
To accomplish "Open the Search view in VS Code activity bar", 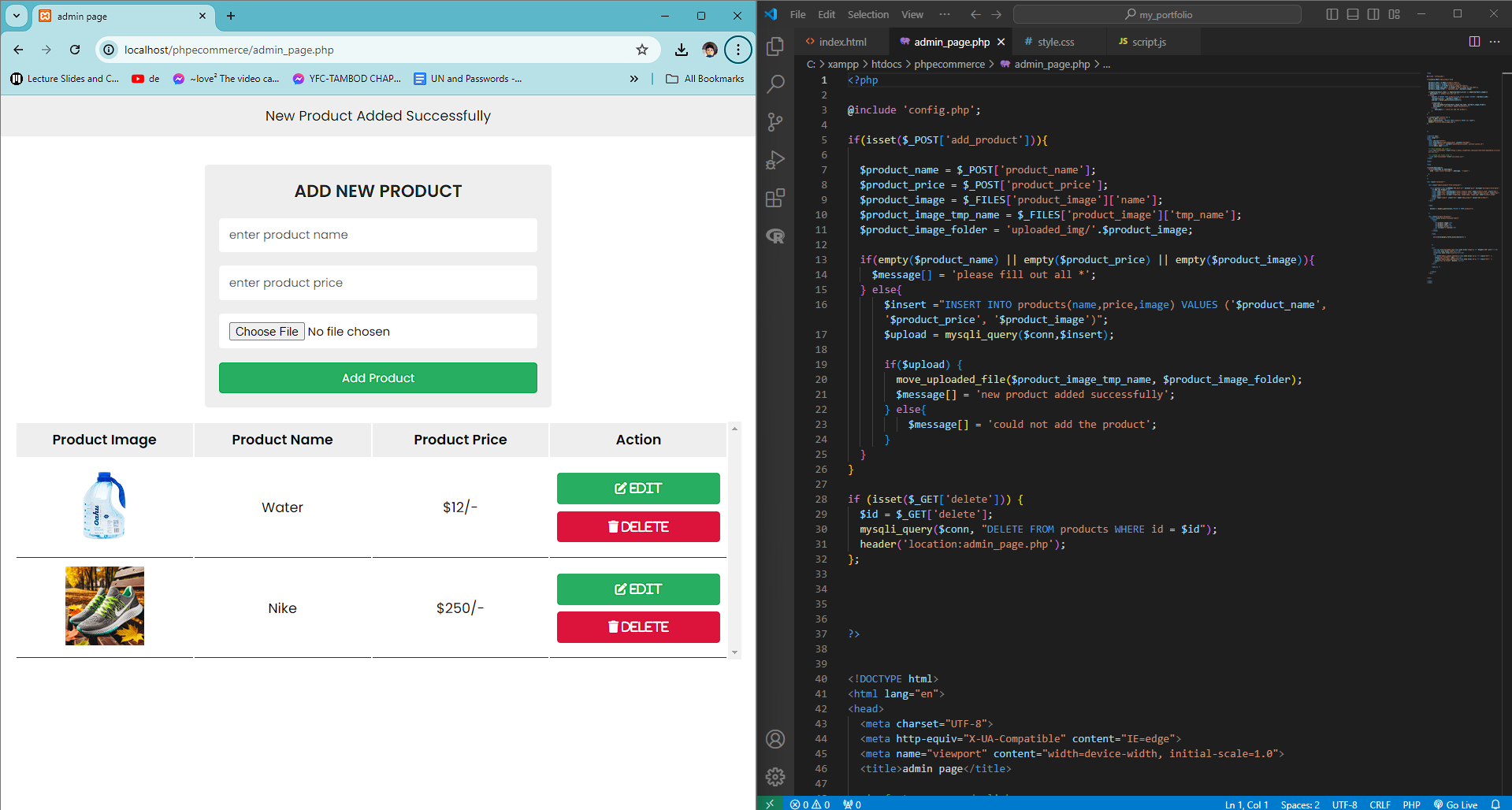I will coord(775,84).
